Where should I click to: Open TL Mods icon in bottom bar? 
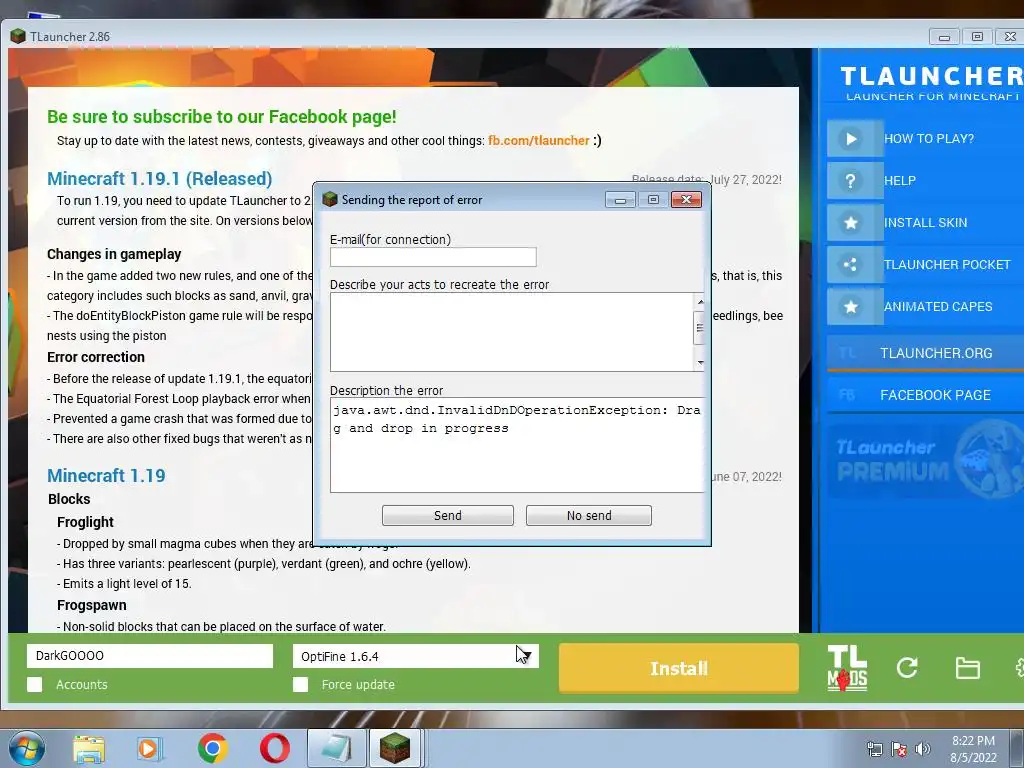tap(847, 668)
